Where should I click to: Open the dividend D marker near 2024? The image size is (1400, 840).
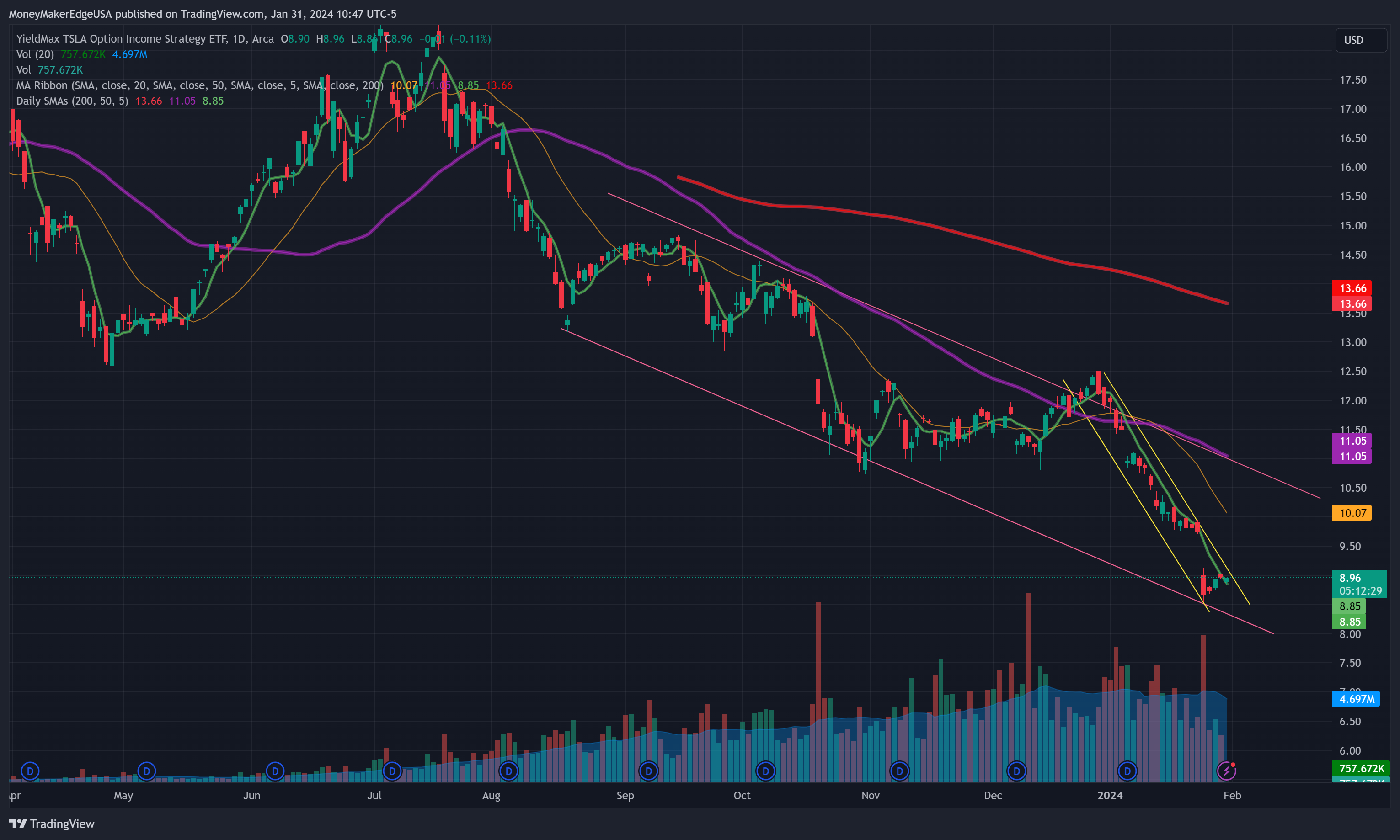click(1127, 771)
